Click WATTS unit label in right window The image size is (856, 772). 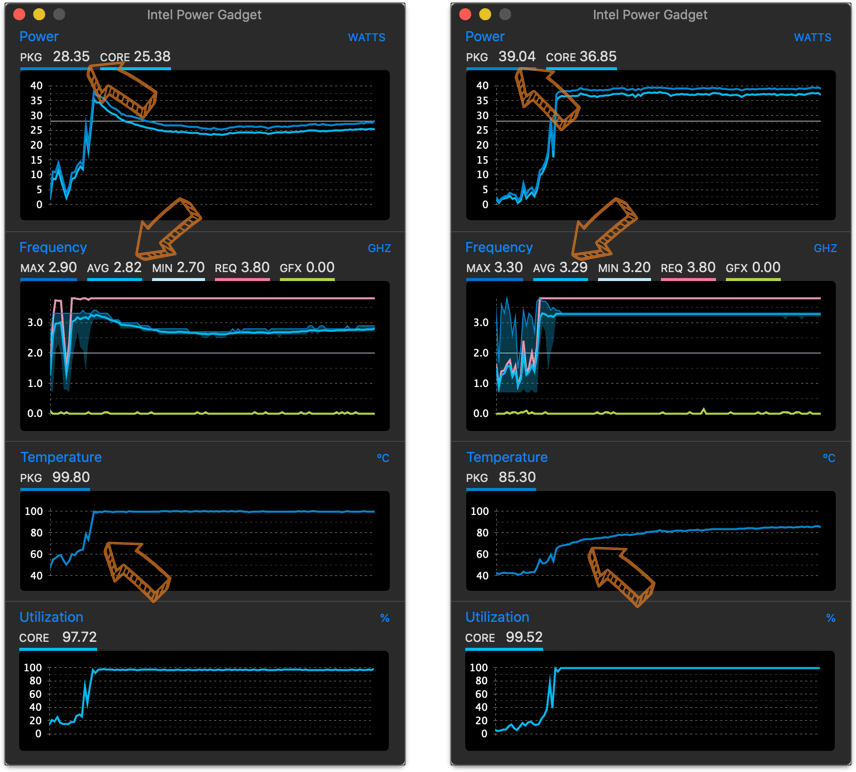(x=813, y=38)
